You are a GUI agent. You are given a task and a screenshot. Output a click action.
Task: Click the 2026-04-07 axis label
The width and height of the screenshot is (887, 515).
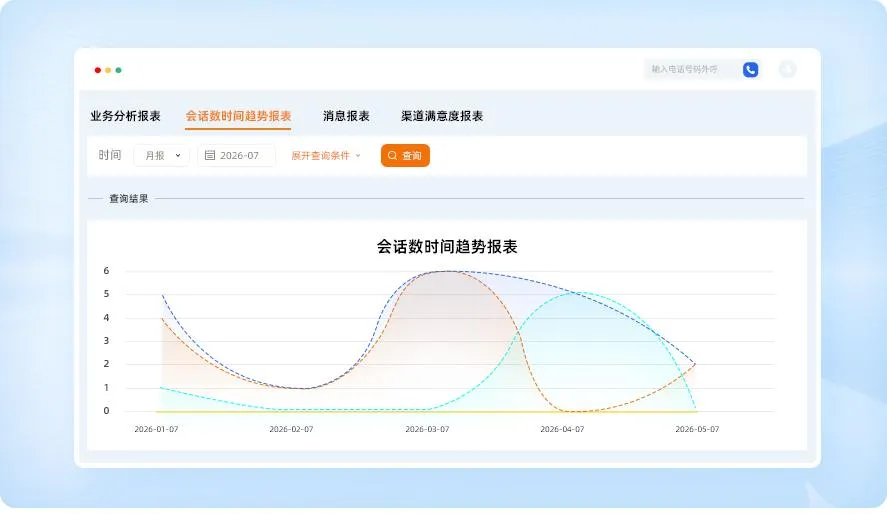click(x=562, y=430)
